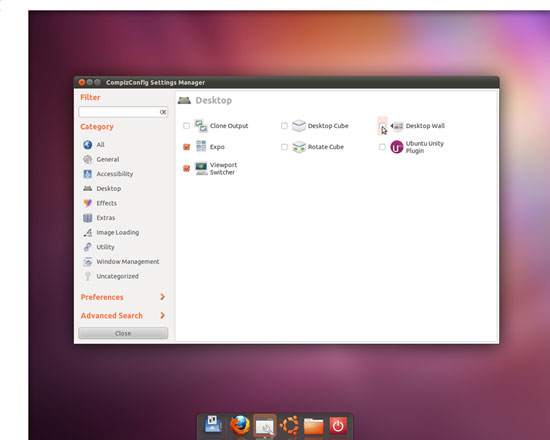This screenshot has height=440, width=550.
Task: Expand the Advanced Search section arrow
Action: tap(162, 315)
